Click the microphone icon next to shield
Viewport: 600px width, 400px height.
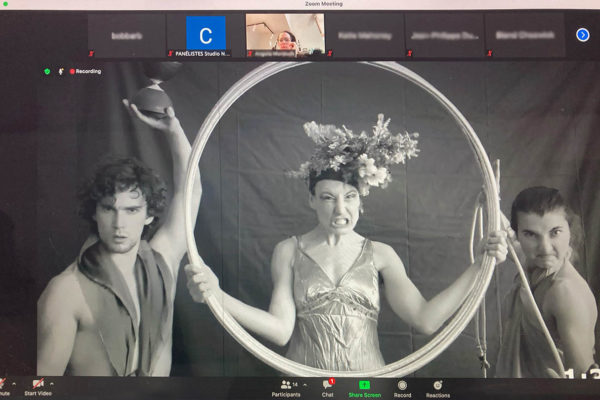tap(60, 71)
